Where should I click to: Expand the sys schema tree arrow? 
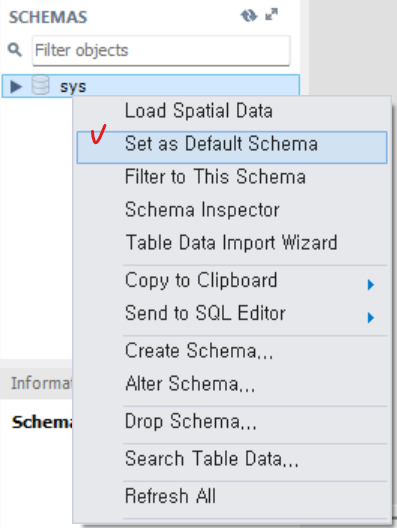(x=15, y=87)
